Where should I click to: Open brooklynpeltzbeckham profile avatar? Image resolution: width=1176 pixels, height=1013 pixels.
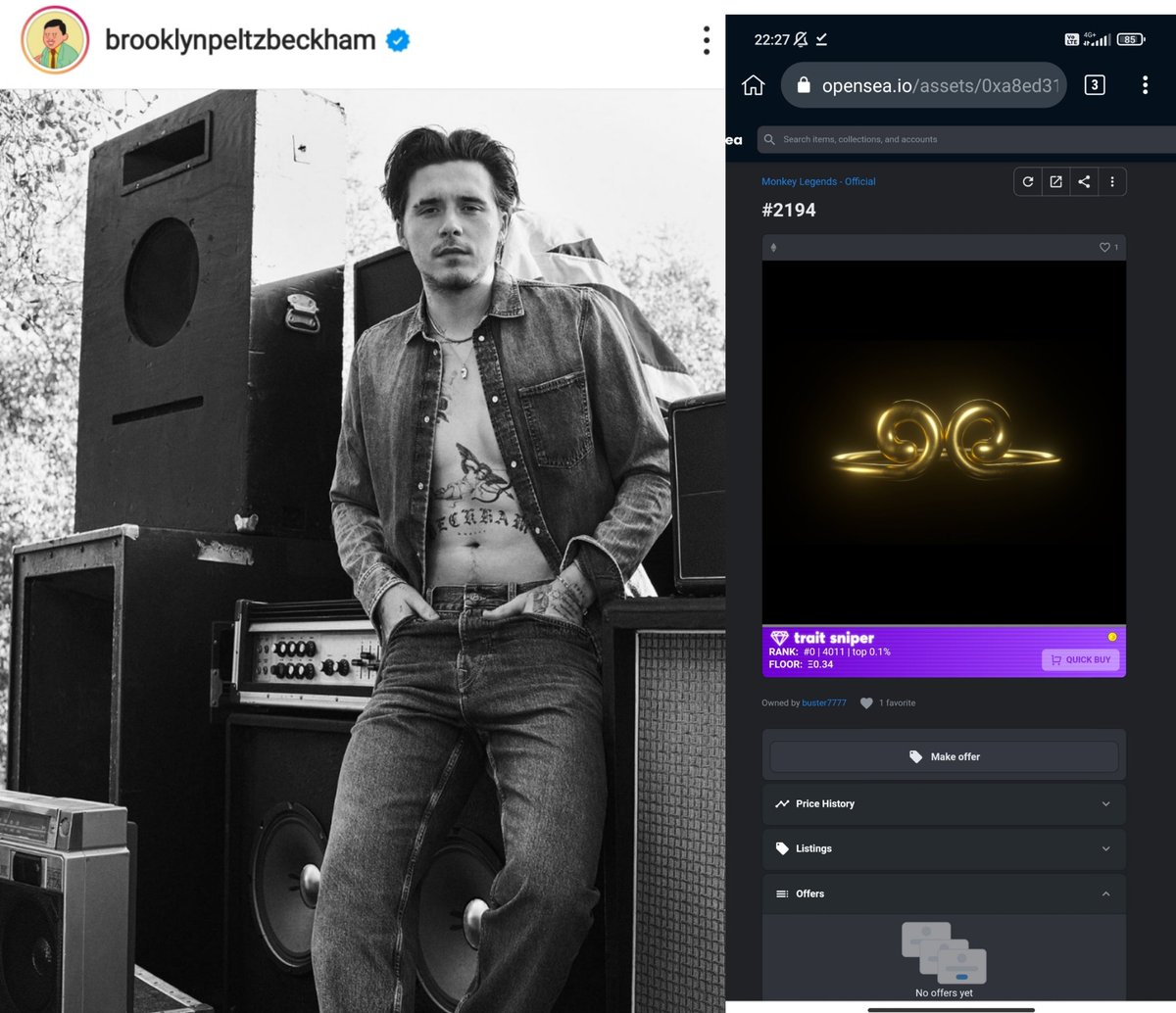tap(56, 41)
